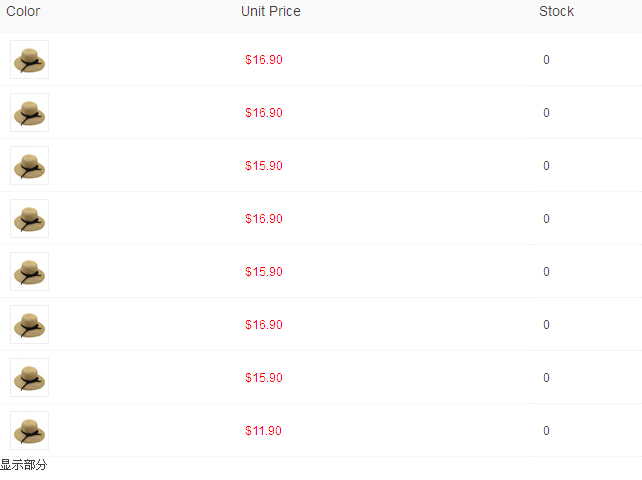The height and width of the screenshot is (480, 642).
Task: Choose the fourth row's hat thumbnail
Action: [29, 218]
